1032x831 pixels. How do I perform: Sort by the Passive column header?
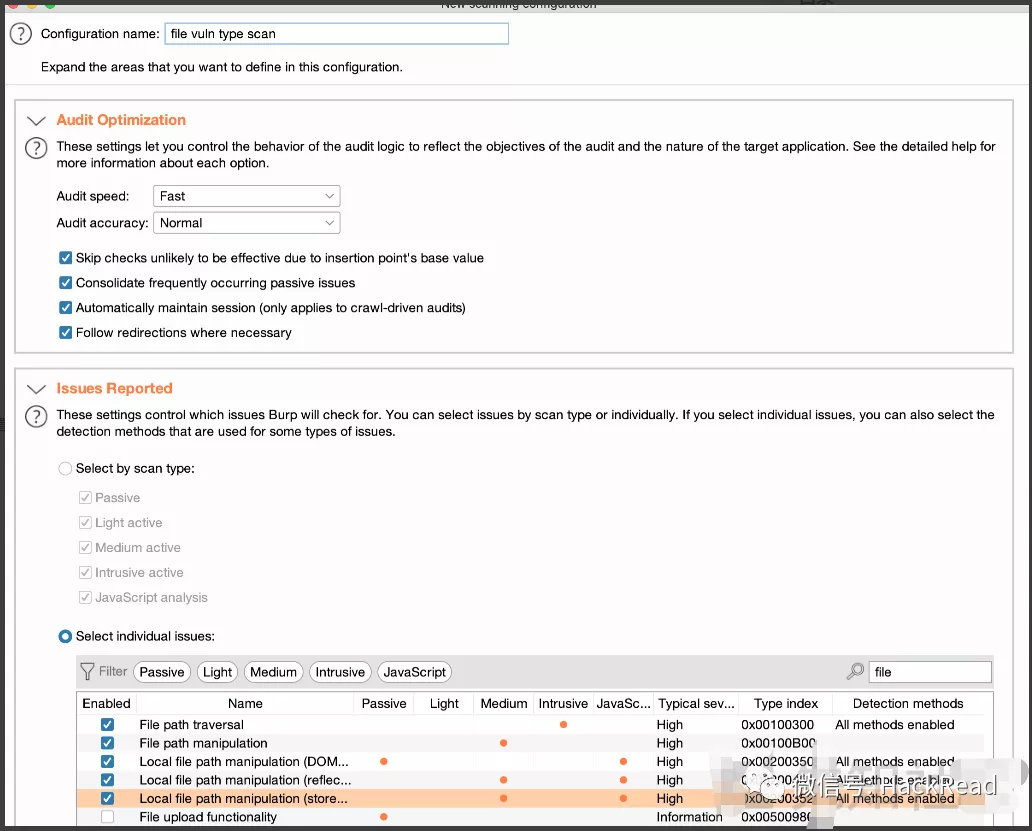(x=384, y=703)
